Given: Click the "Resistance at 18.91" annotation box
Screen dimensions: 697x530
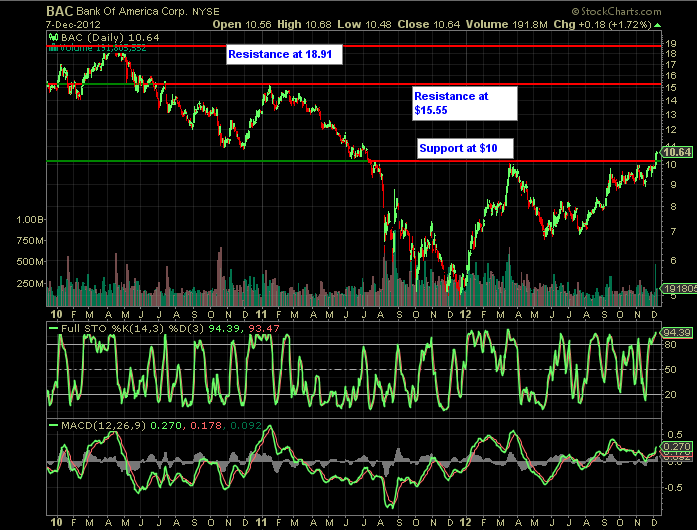Looking at the screenshot, I should pos(283,54).
